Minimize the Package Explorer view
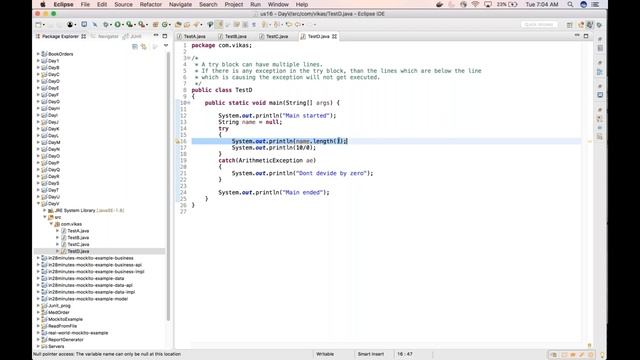This screenshot has height=360, width=640. (x=156, y=36)
